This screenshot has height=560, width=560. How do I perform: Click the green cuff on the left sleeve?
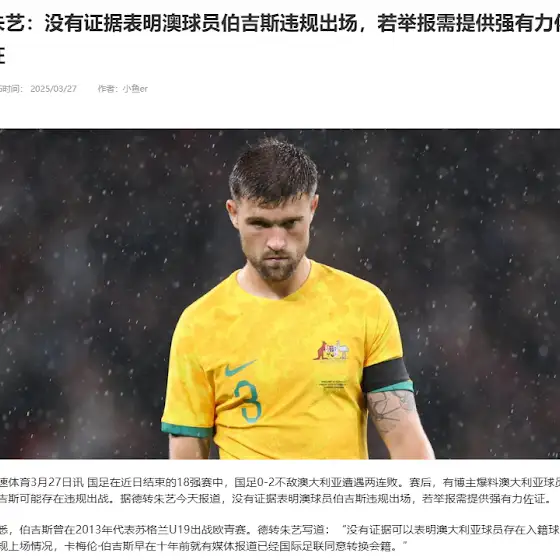(x=187, y=430)
